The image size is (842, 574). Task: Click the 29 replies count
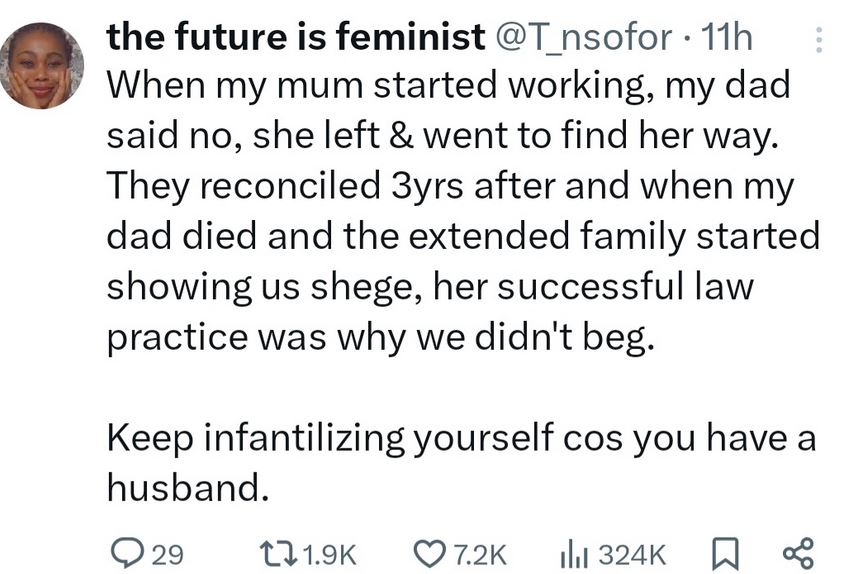coord(167,555)
